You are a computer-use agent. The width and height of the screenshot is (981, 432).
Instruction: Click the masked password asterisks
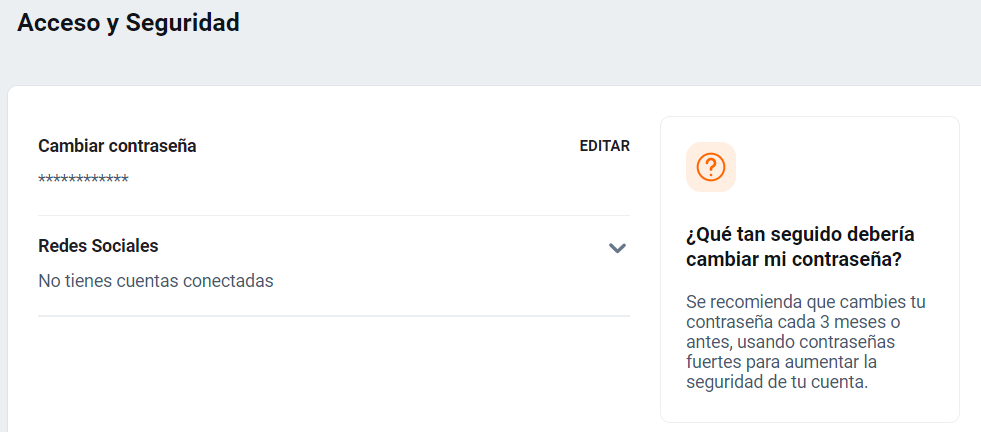pyautogui.click(x=83, y=180)
